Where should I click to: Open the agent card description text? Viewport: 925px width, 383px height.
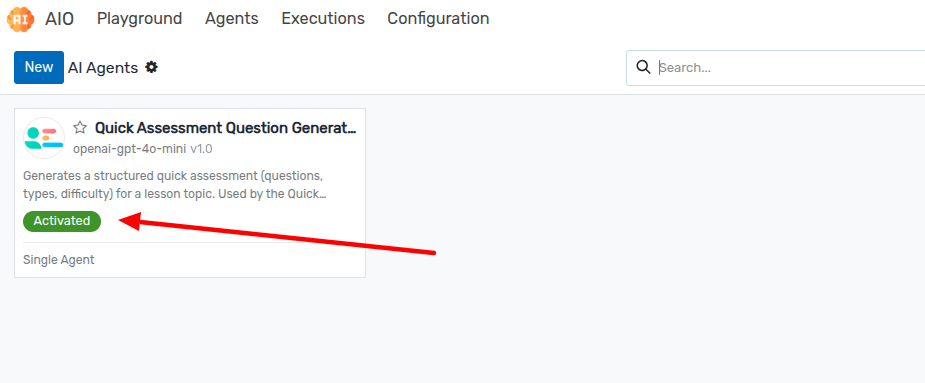click(x=175, y=185)
